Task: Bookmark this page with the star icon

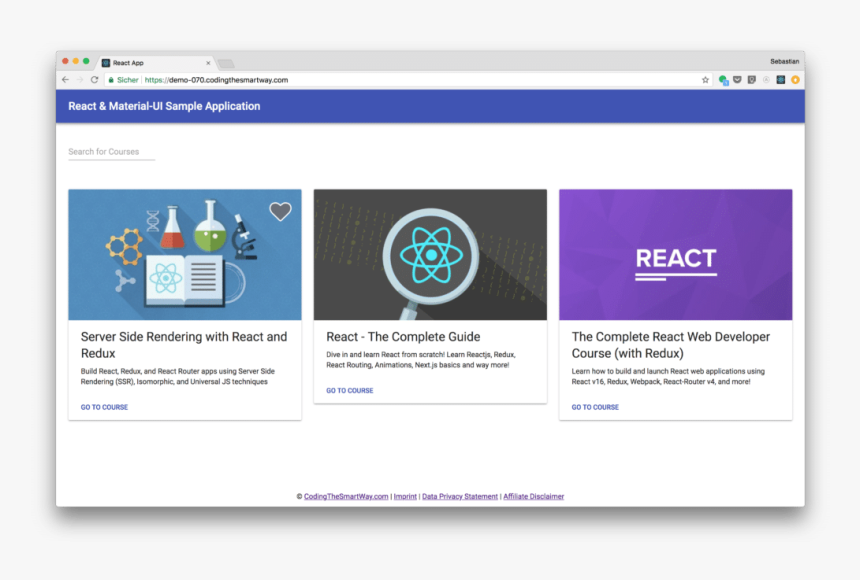Action: pyautogui.click(x=705, y=80)
